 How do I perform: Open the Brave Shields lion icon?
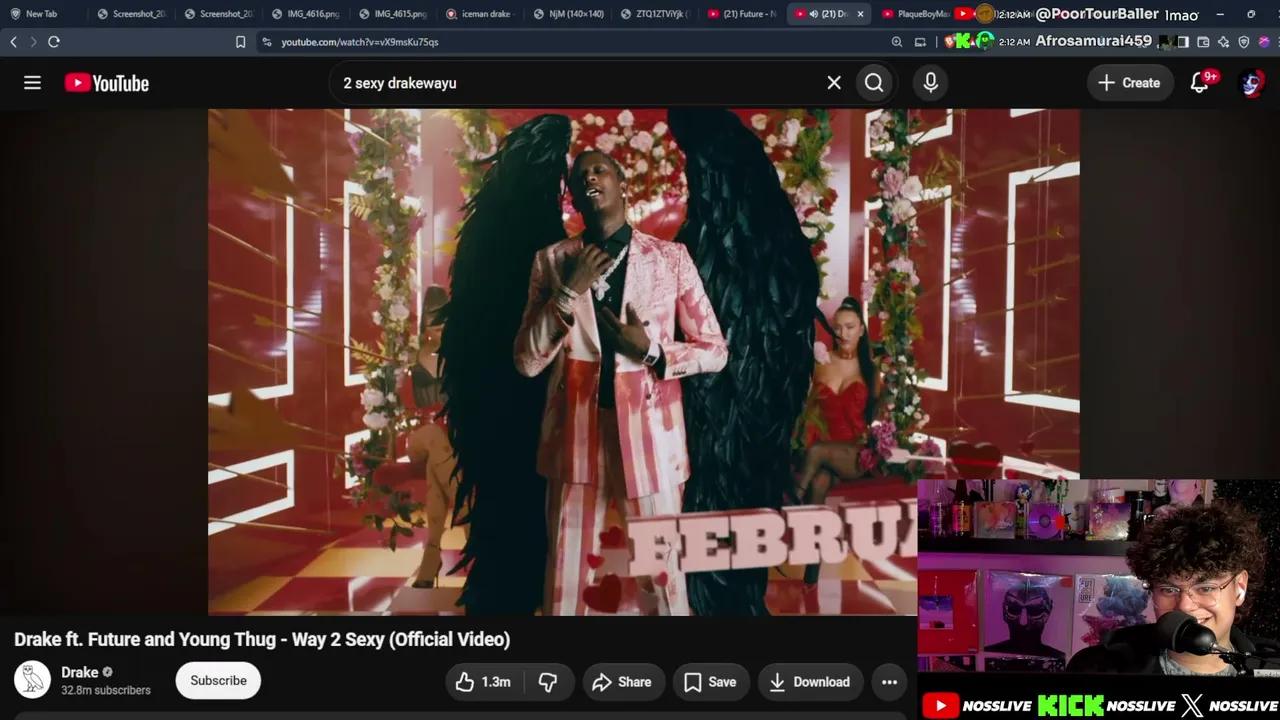click(x=950, y=42)
